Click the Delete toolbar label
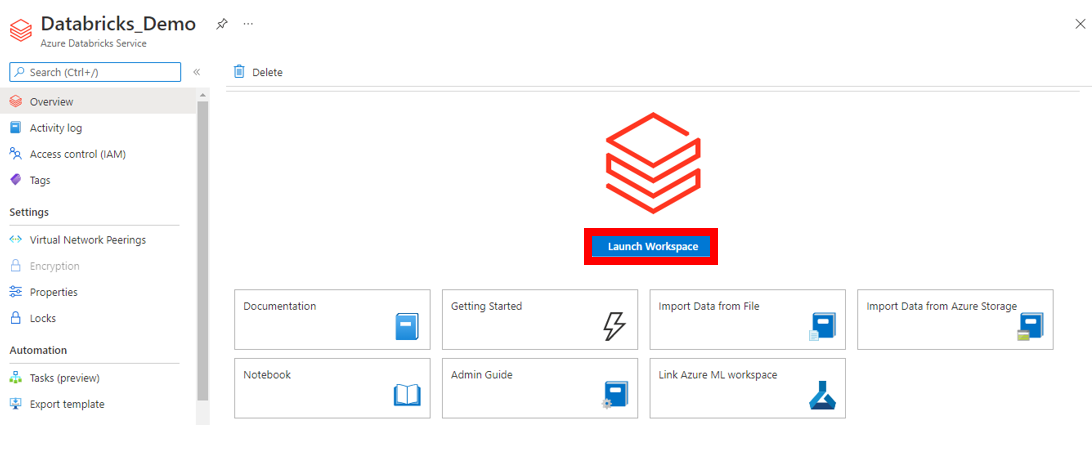The height and width of the screenshot is (461, 1092). [x=267, y=72]
